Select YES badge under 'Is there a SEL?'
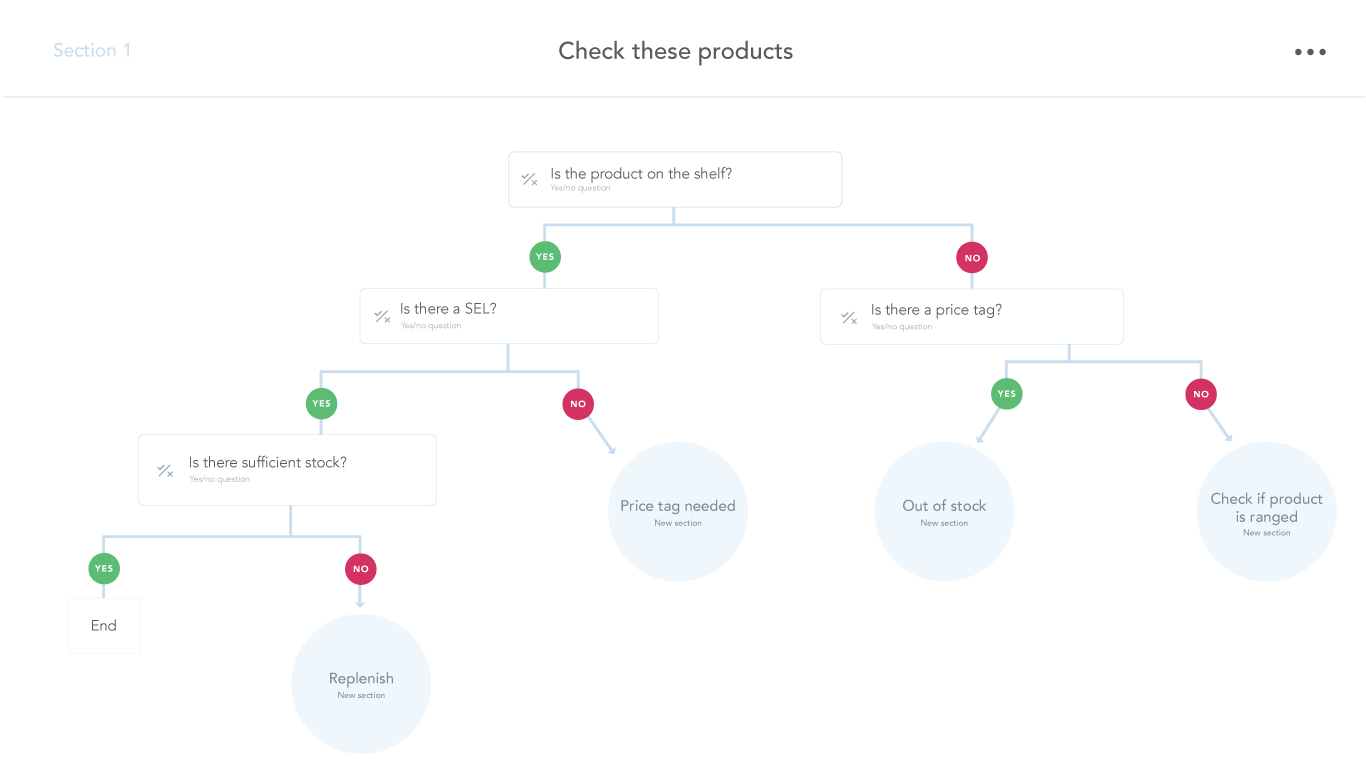 pyautogui.click(x=321, y=404)
